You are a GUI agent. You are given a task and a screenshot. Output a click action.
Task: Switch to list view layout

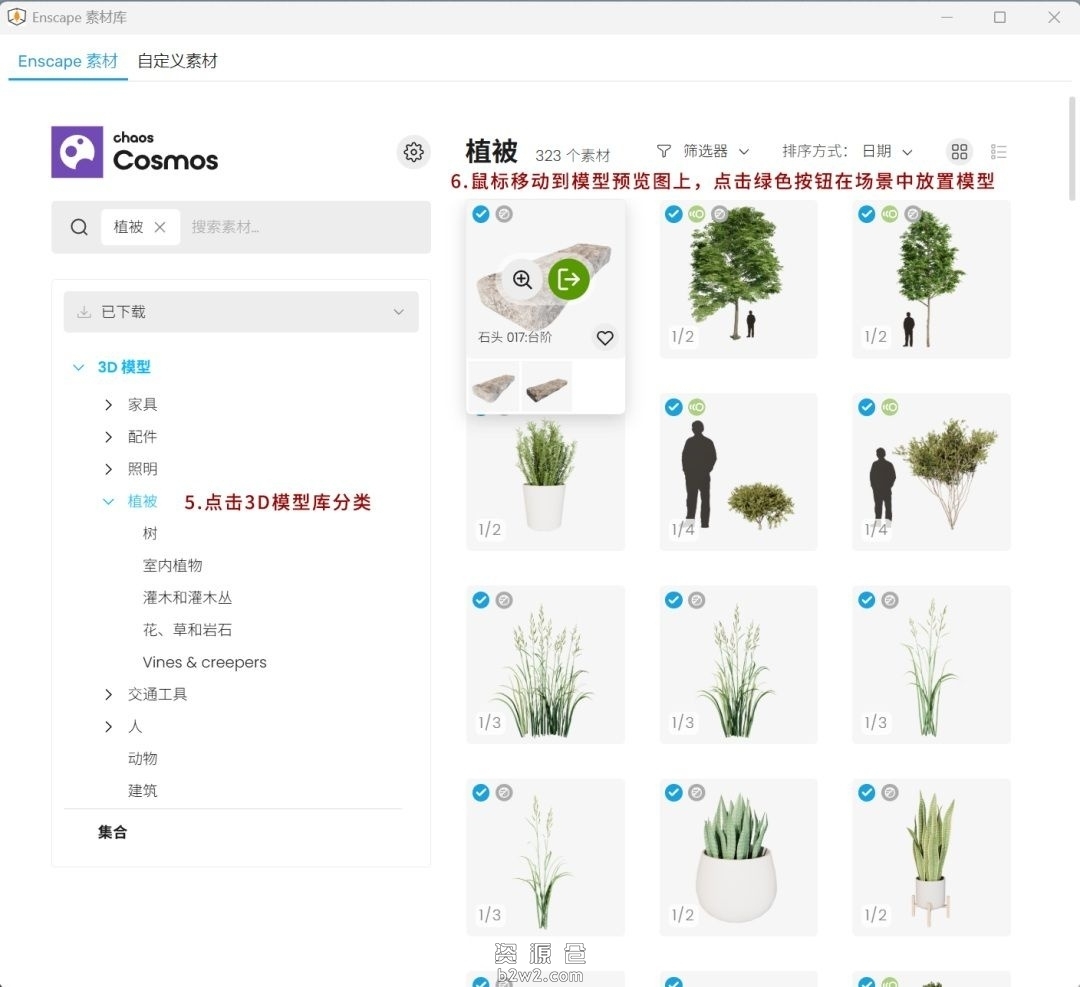[x=998, y=151]
